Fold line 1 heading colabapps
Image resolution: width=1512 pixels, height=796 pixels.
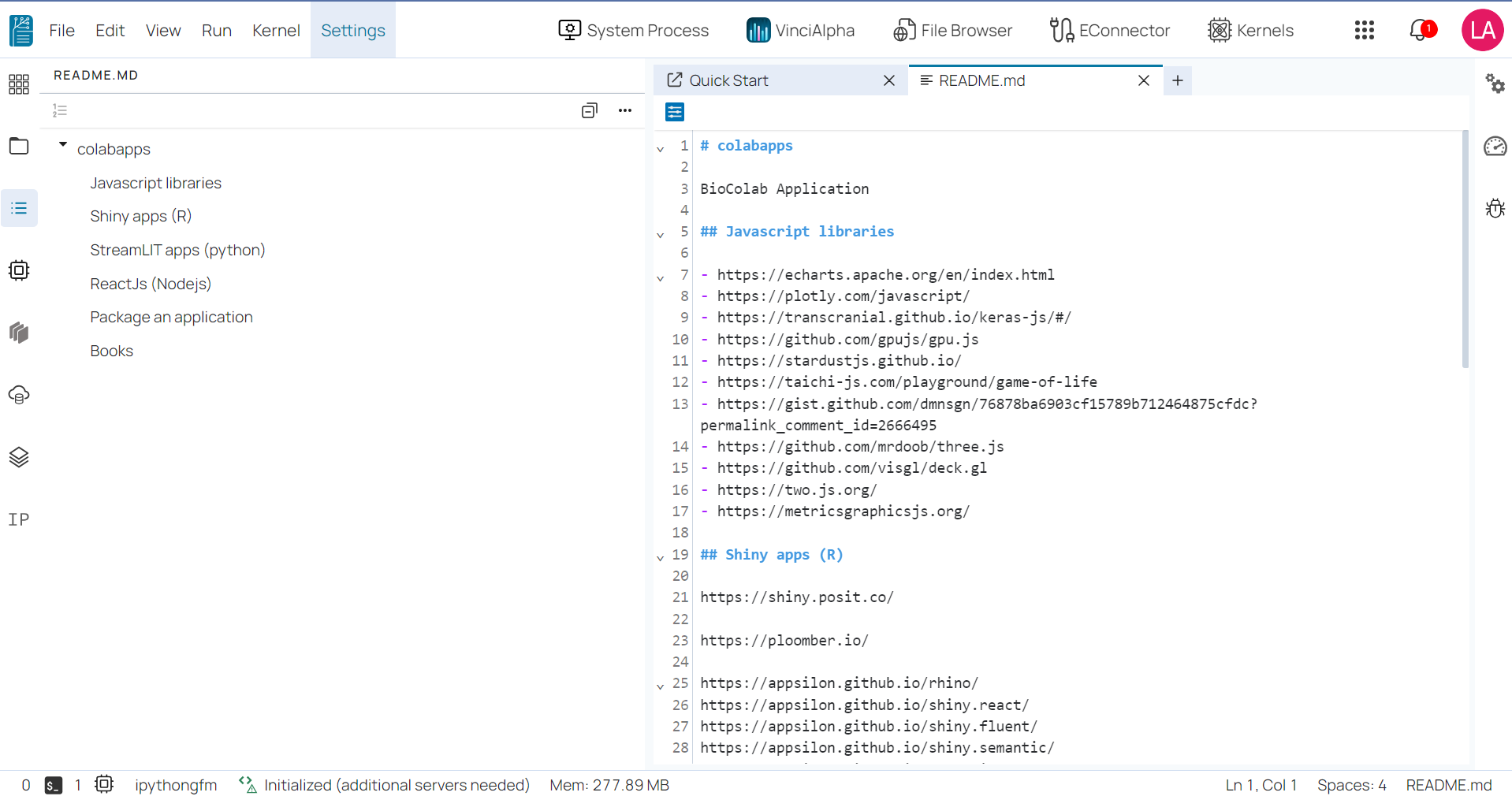[x=661, y=149]
